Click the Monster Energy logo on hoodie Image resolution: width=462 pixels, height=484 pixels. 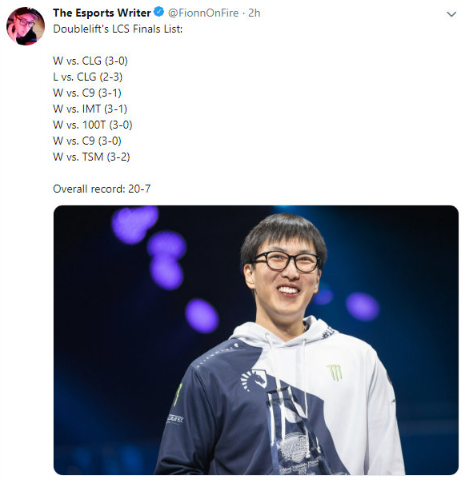tap(335, 372)
